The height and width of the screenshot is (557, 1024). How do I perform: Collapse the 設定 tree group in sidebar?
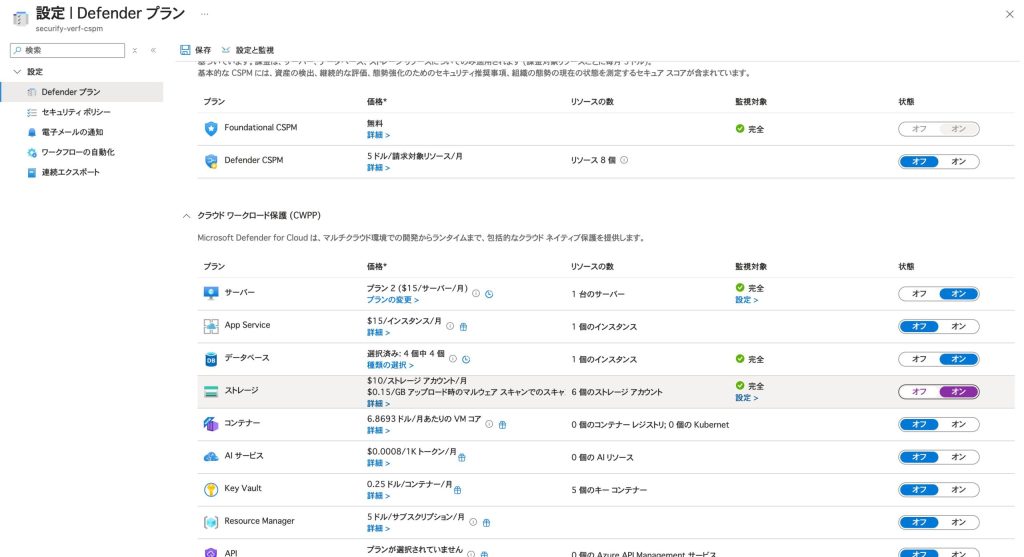click(17, 72)
